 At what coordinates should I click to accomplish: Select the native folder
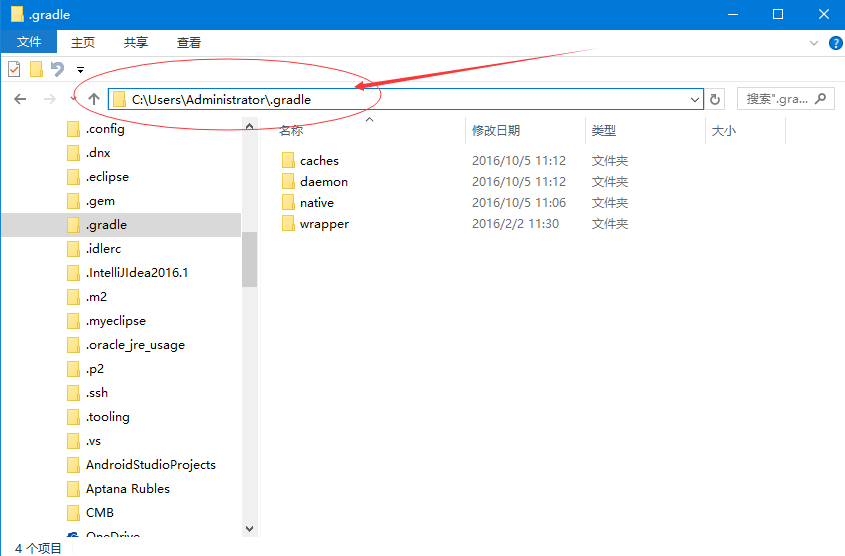click(317, 203)
